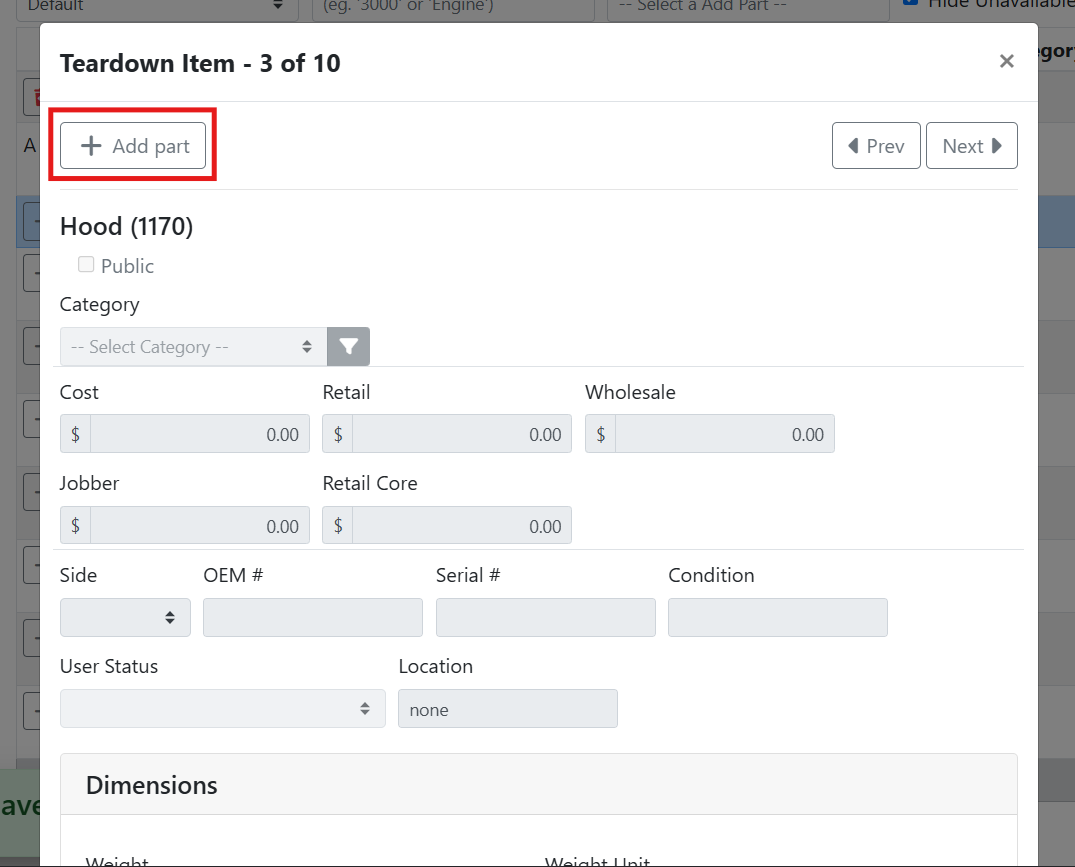
Task: Go to the previous teardown item
Action: tap(876, 146)
